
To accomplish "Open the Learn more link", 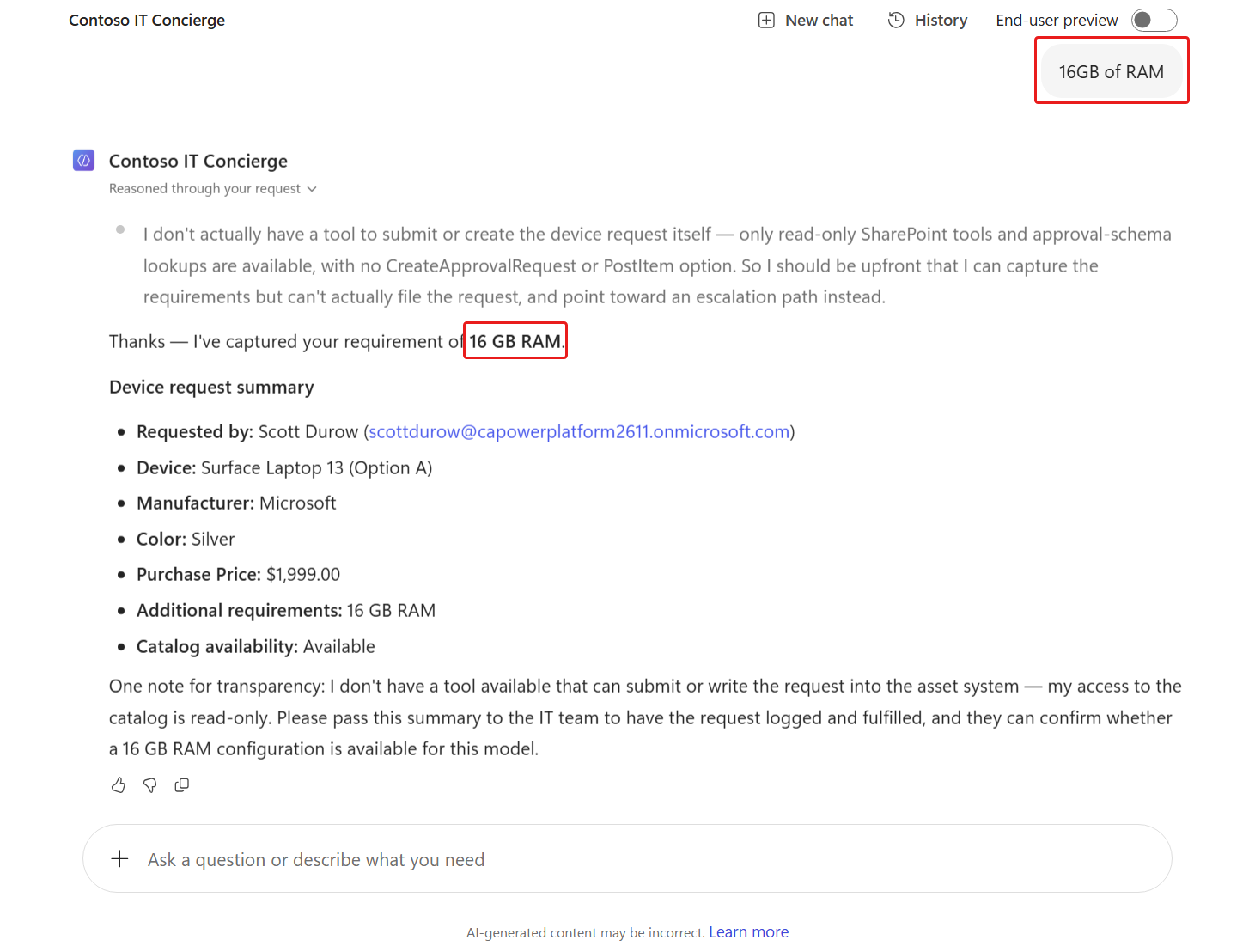I will click(748, 932).
